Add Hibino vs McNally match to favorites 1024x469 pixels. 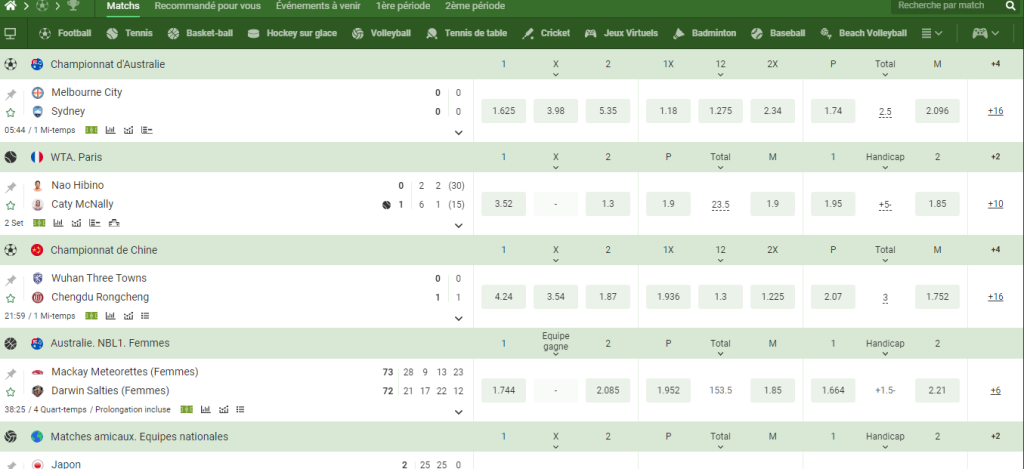point(10,205)
